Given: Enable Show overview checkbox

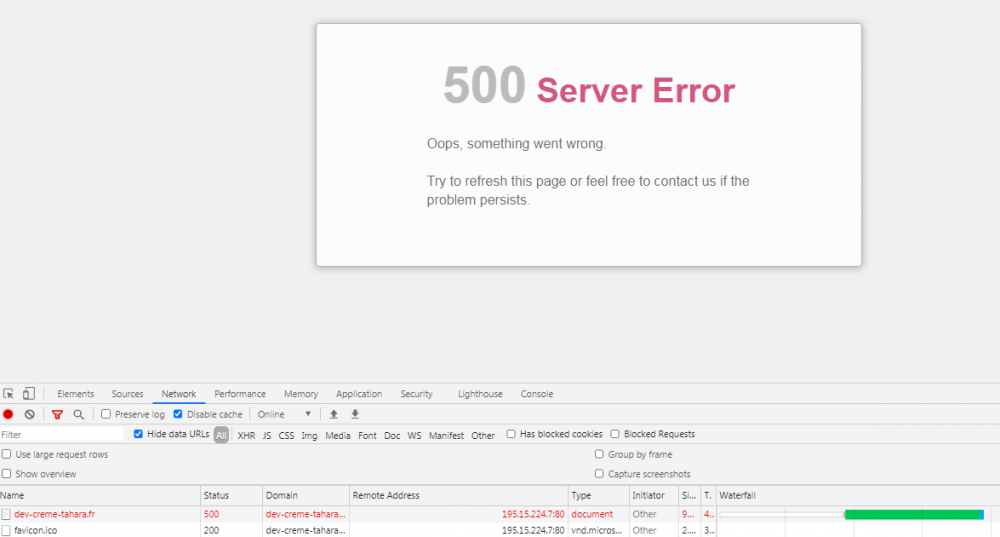Looking at the screenshot, I should click(6, 474).
